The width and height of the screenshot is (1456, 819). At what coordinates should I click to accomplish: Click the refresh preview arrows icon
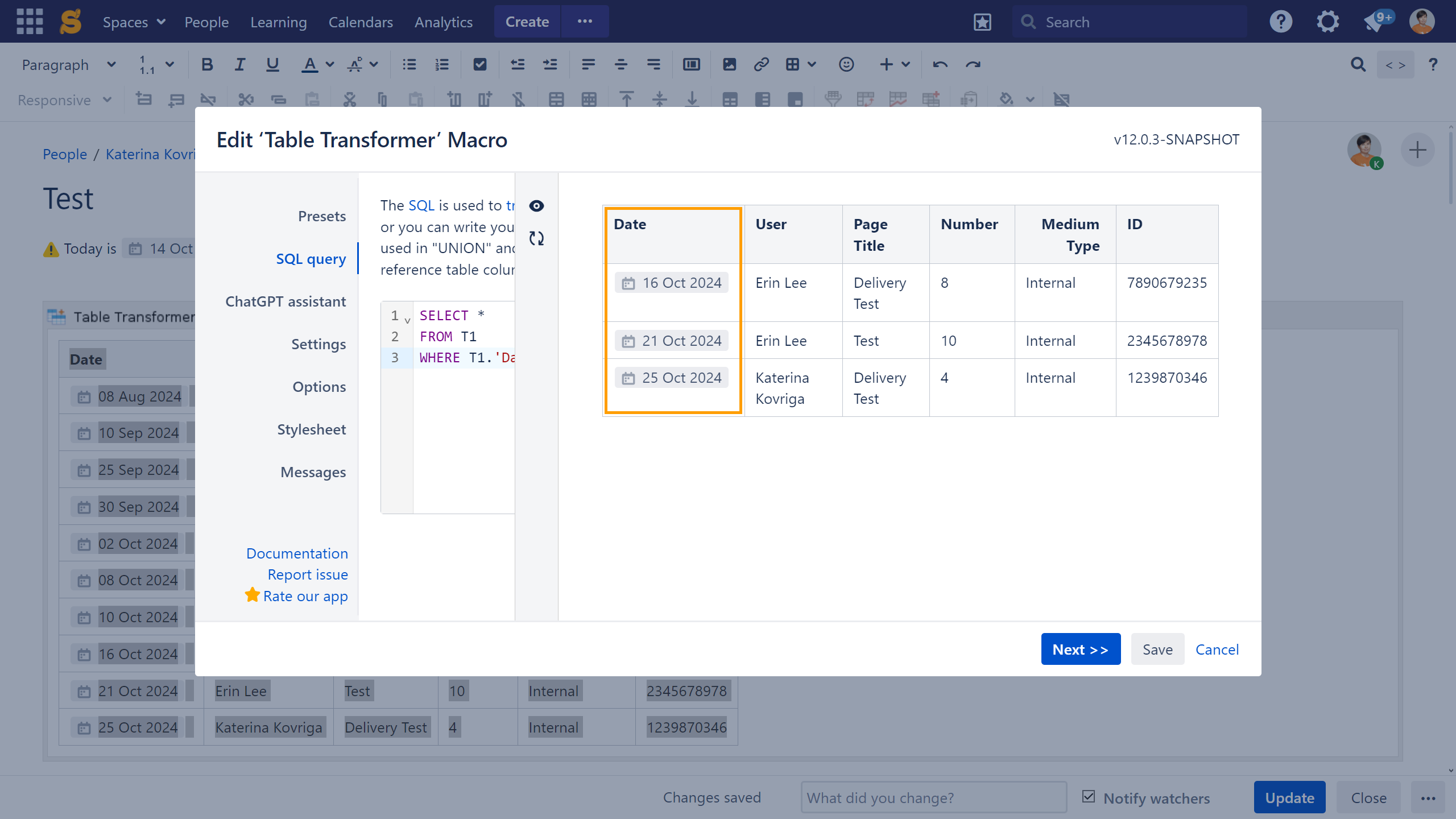coord(536,238)
